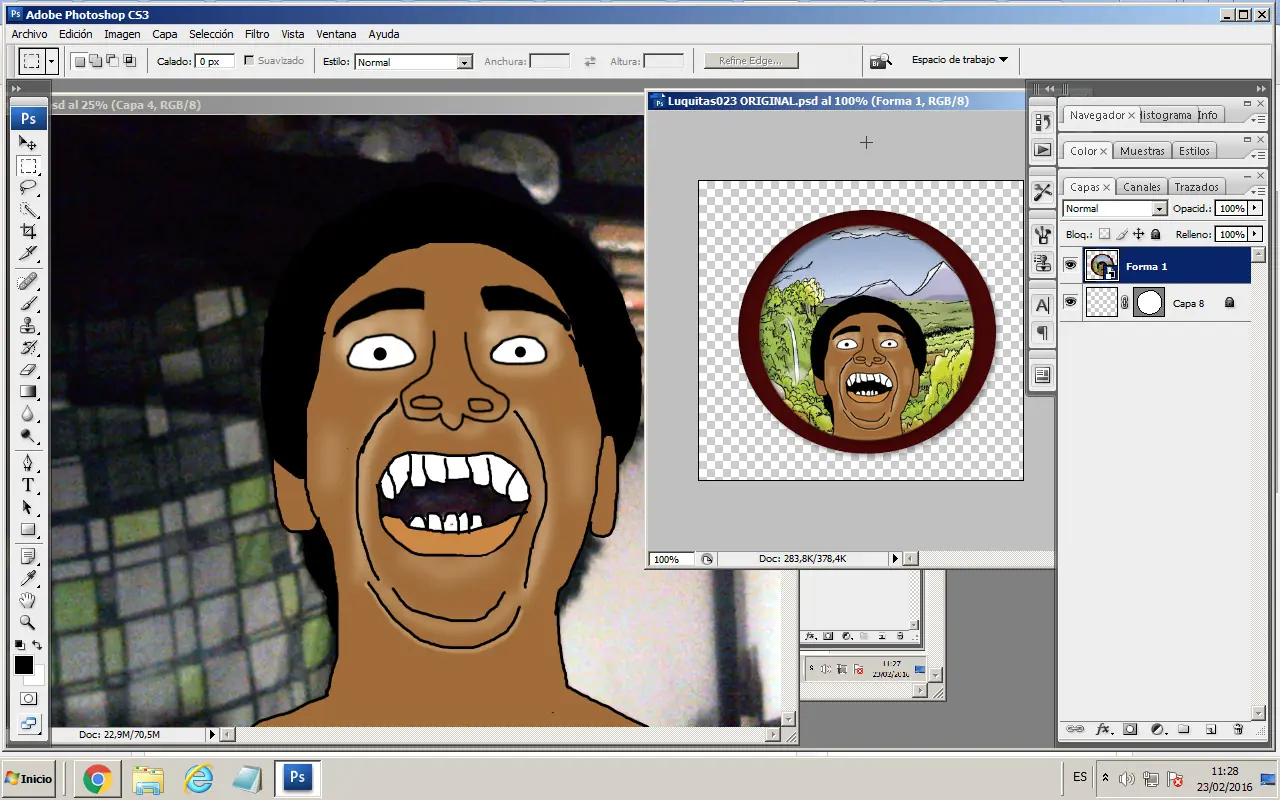Select the Healing Brush tool
This screenshot has height=800, width=1280.
pyautogui.click(x=28, y=281)
